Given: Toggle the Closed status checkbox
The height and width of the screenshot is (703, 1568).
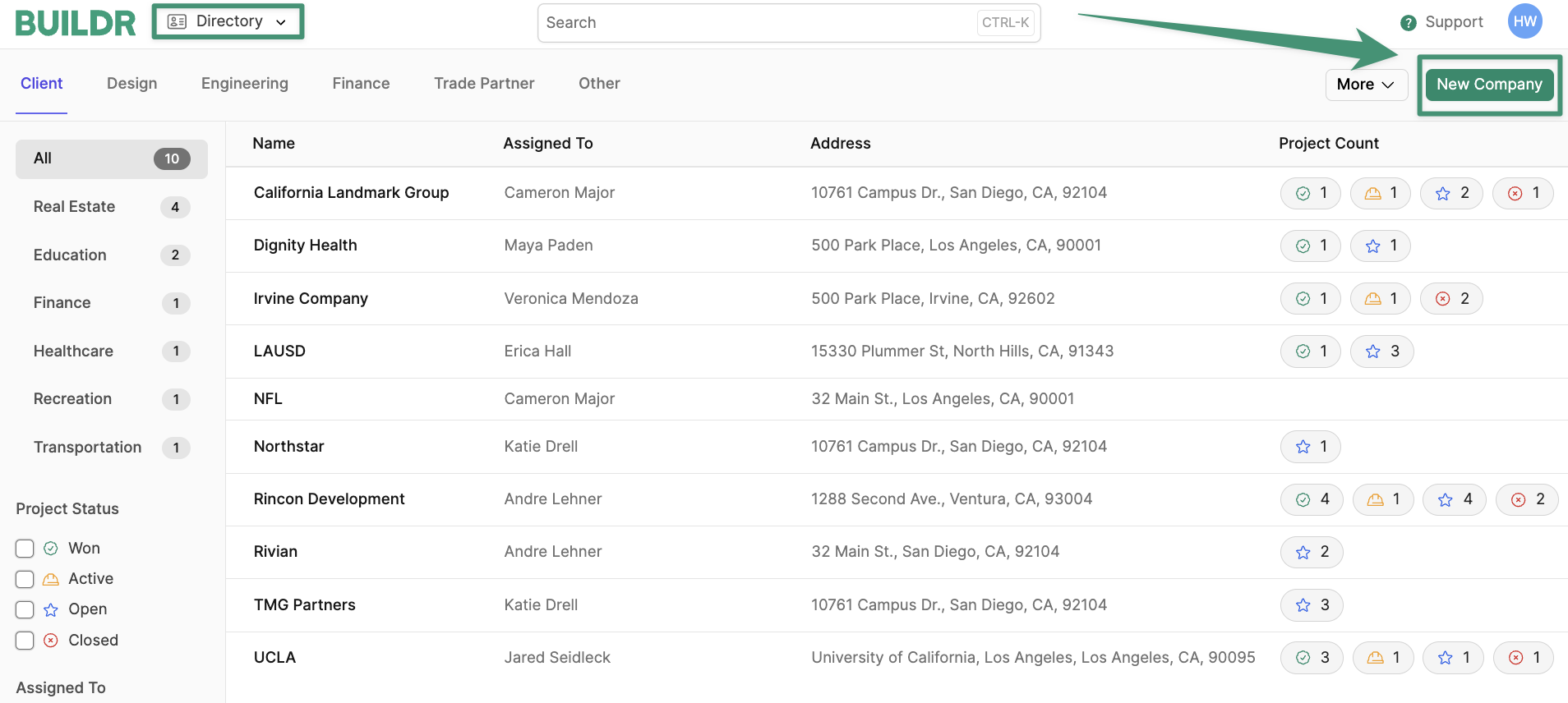Looking at the screenshot, I should click(25, 641).
